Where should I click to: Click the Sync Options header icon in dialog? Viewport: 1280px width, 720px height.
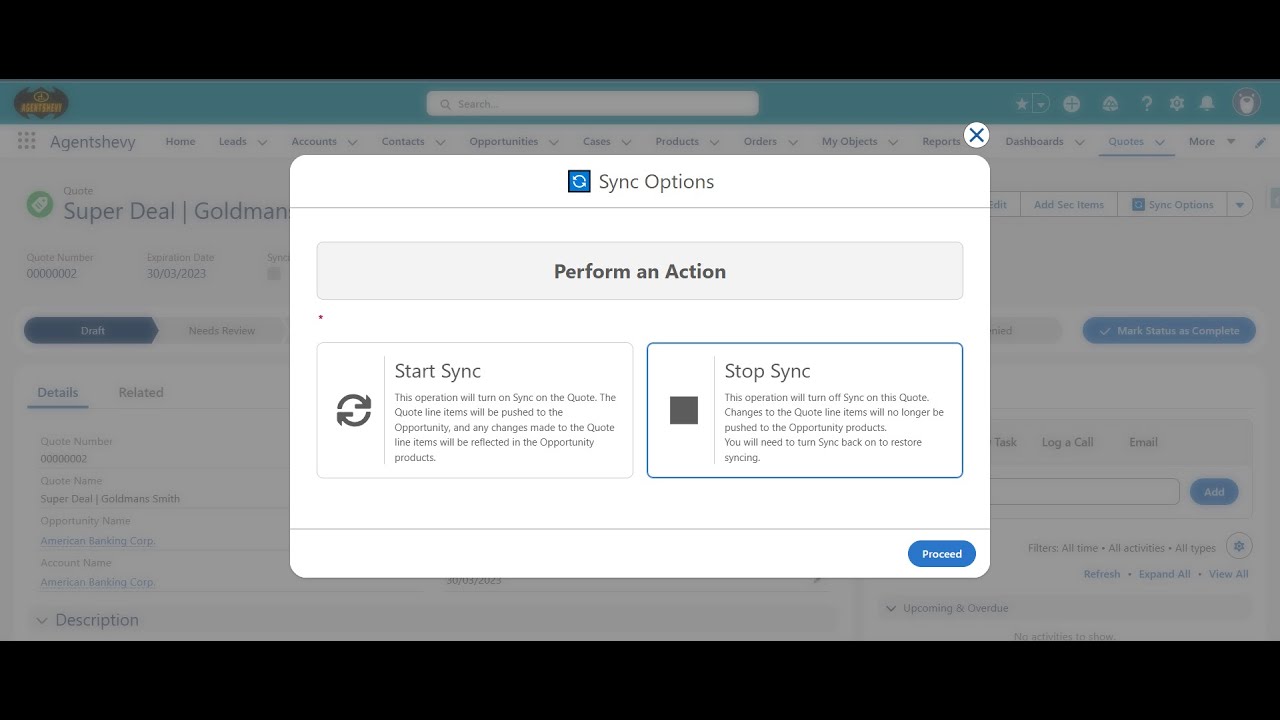pyautogui.click(x=579, y=181)
